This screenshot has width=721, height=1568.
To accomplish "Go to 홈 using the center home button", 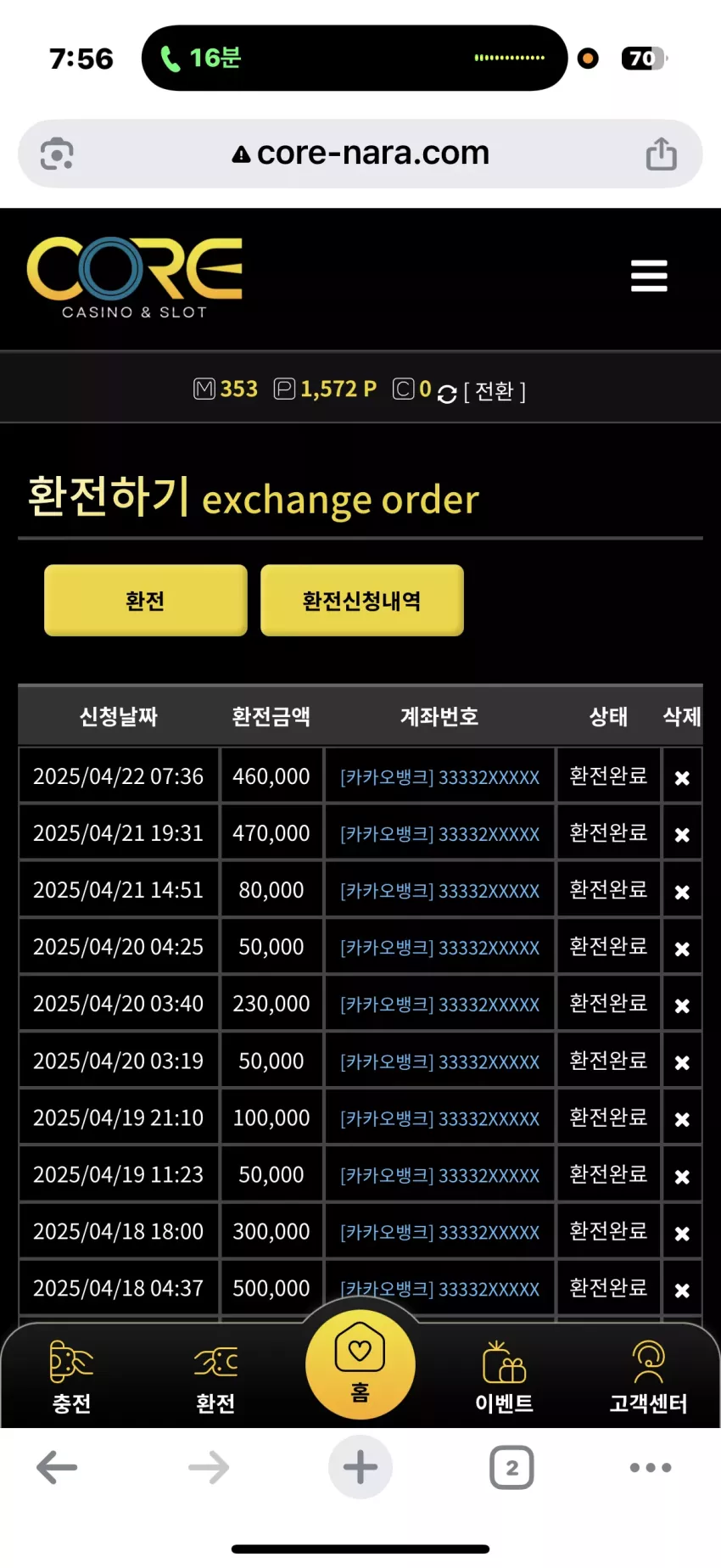I will tap(360, 1364).
